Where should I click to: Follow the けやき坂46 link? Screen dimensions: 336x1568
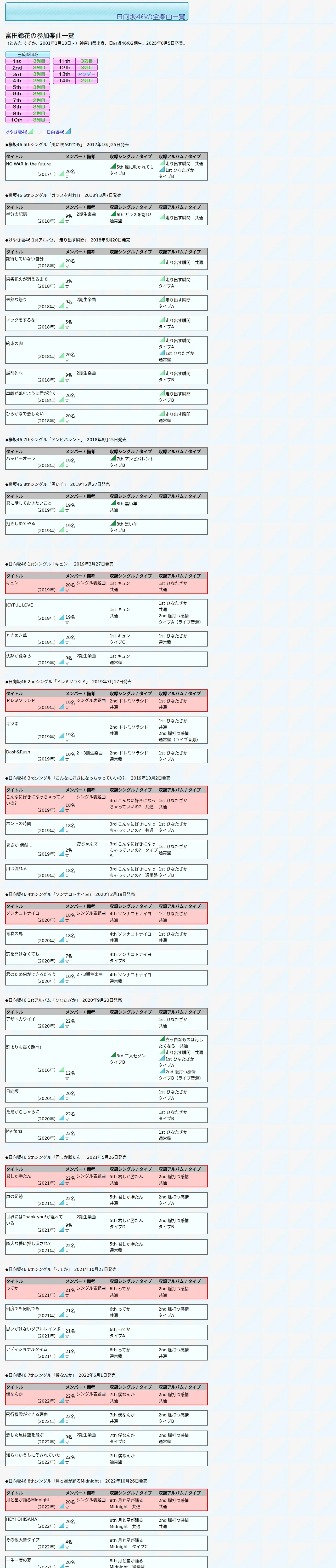[x=16, y=132]
